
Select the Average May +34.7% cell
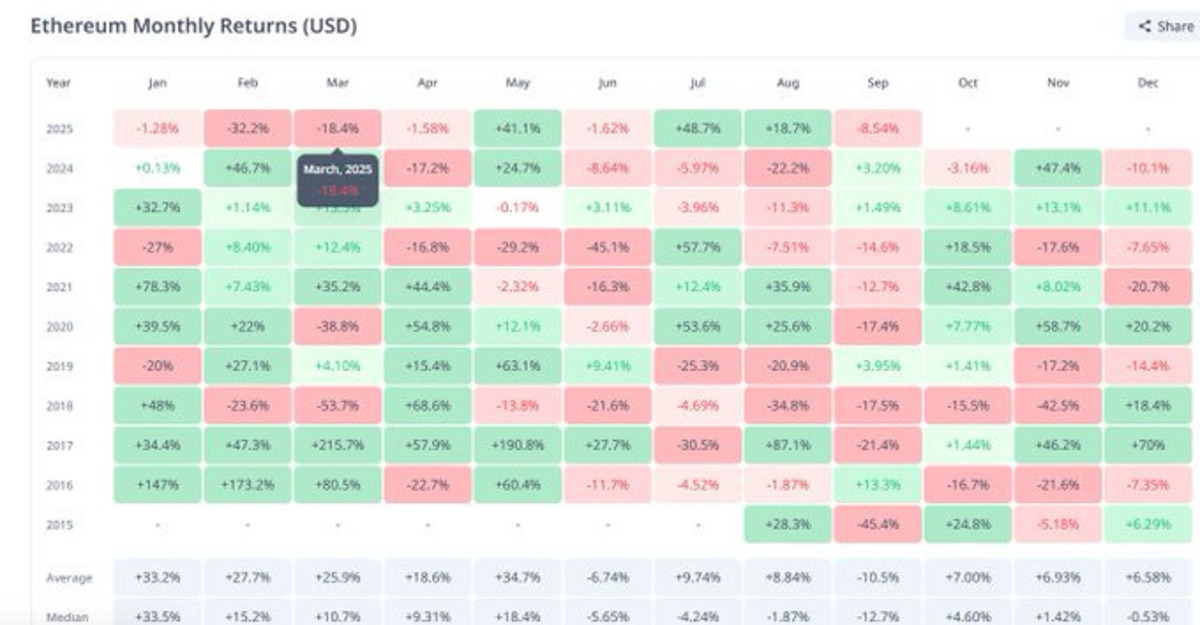tap(517, 578)
